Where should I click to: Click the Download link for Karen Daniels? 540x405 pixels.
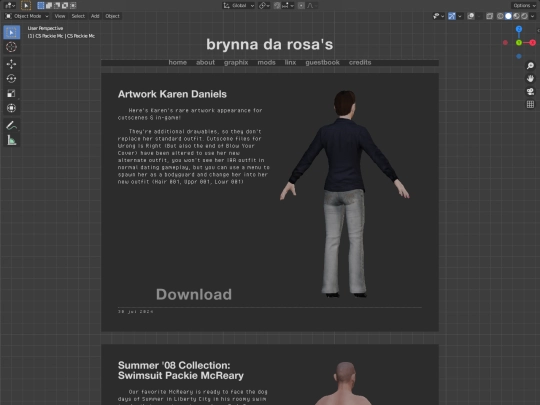pyautogui.click(x=194, y=294)
